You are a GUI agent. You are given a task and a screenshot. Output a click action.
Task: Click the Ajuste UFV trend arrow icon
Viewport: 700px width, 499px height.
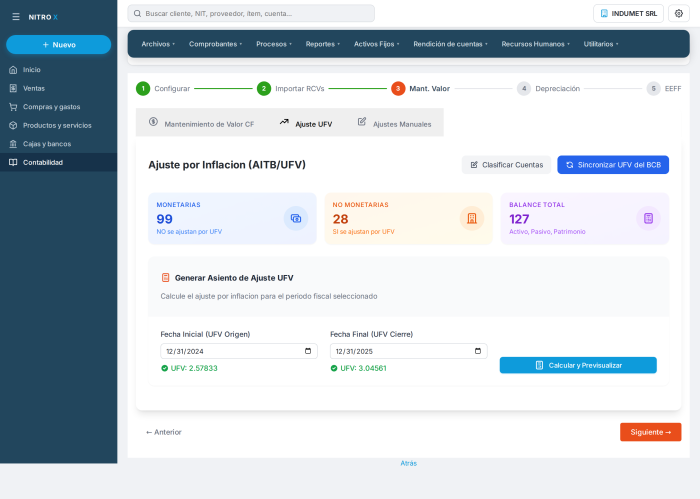[284, 121]
